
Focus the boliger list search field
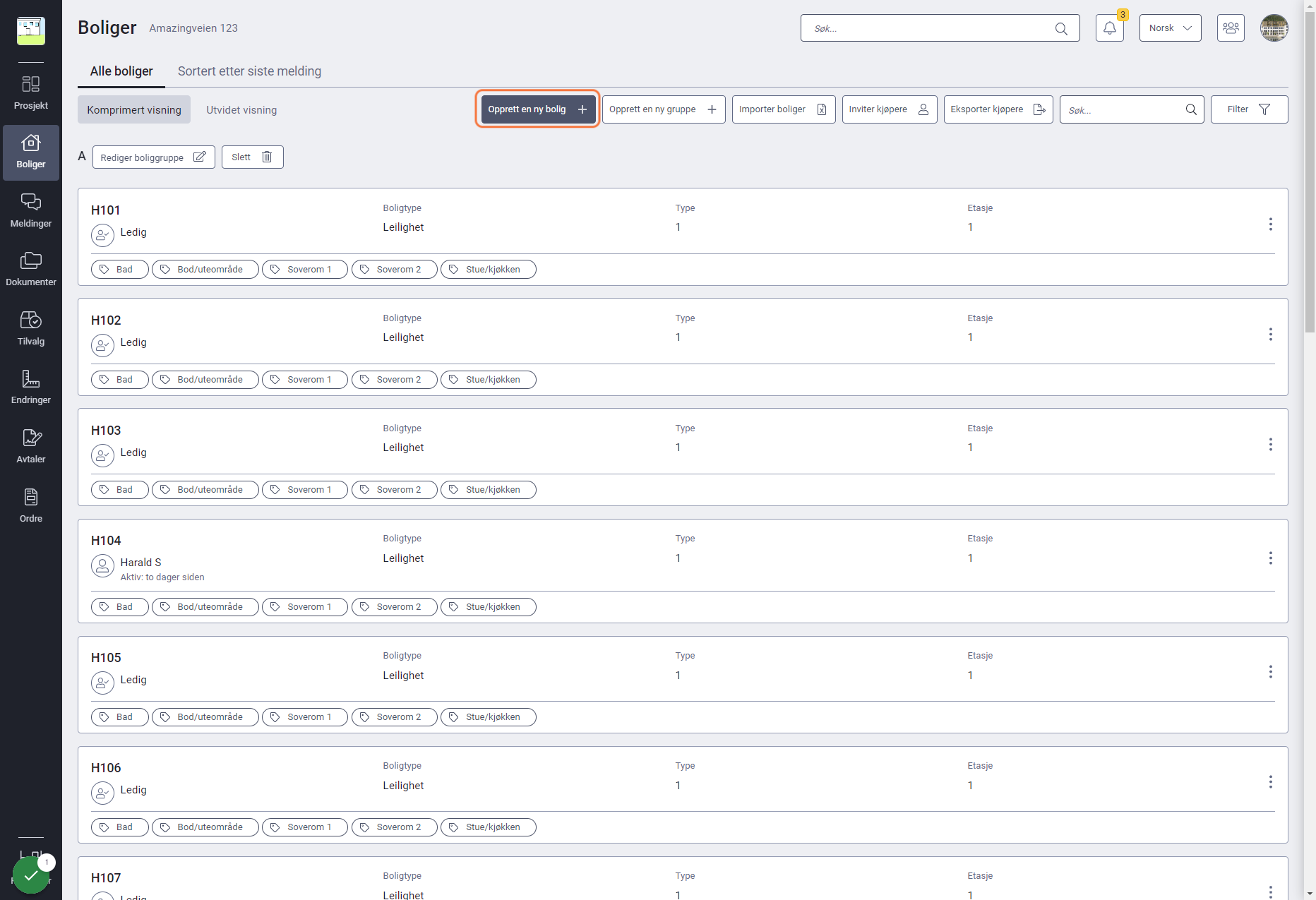pos(1132,109)
